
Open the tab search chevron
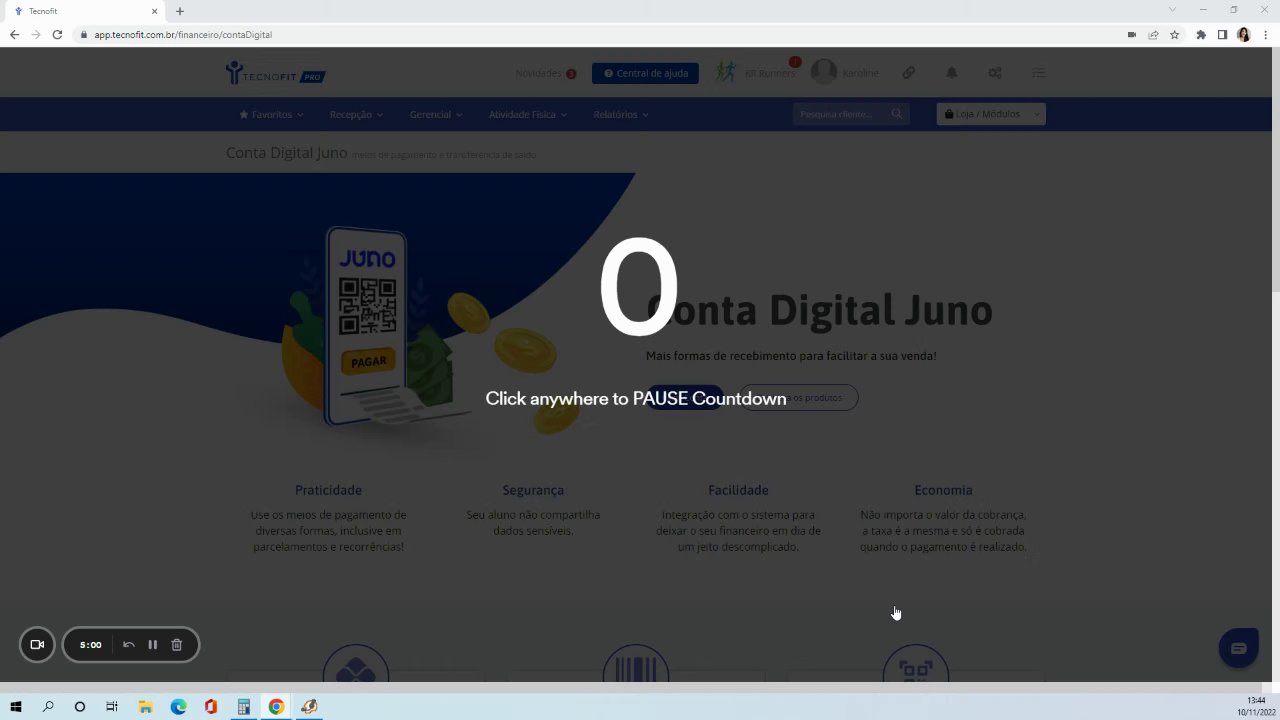coord(1173,10)
